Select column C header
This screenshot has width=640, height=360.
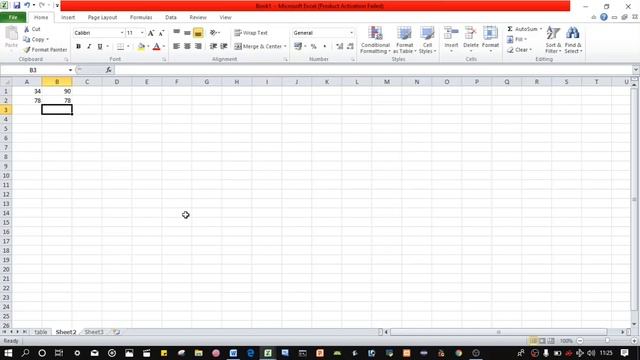87,82
